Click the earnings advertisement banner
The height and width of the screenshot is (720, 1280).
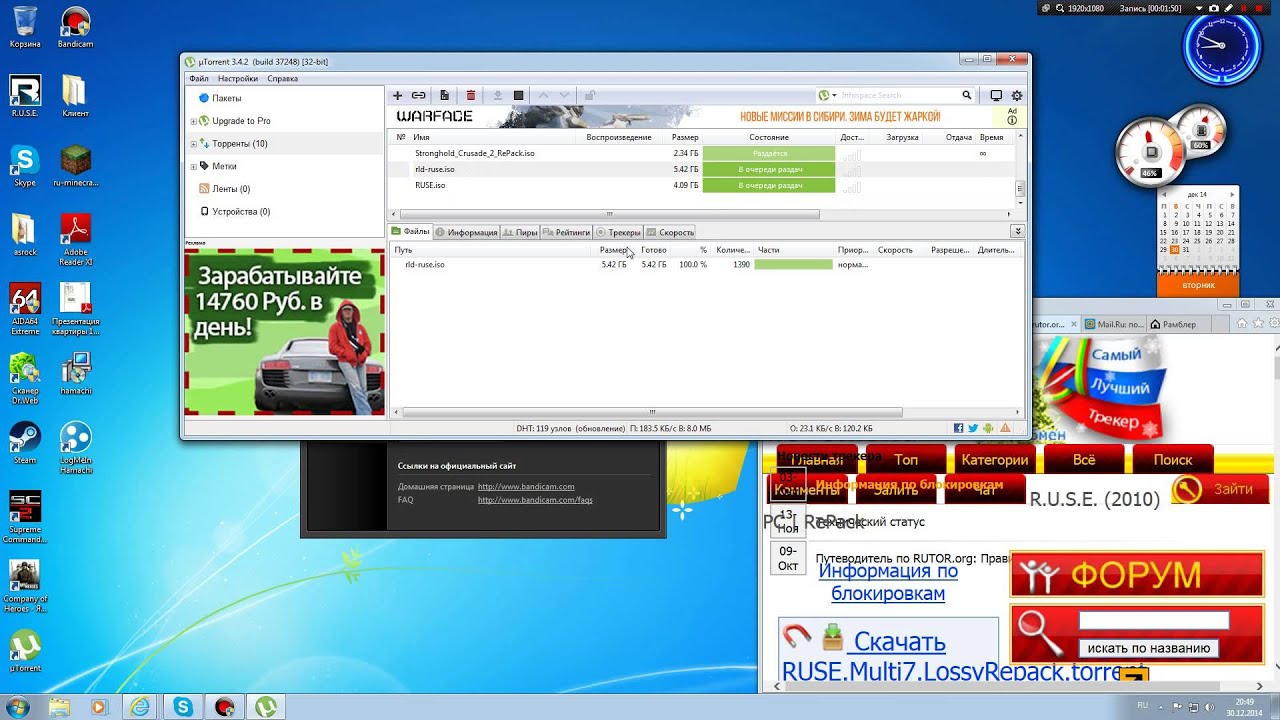[x=284, y=332]
